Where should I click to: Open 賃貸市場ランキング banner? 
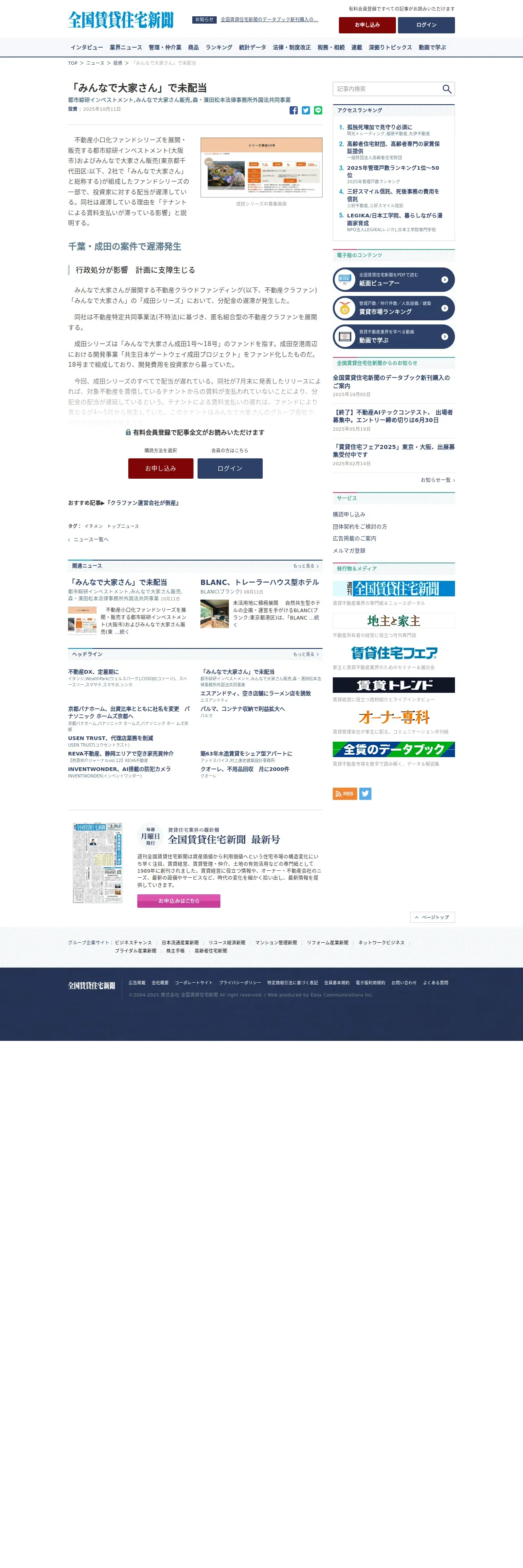pos(393,308)
